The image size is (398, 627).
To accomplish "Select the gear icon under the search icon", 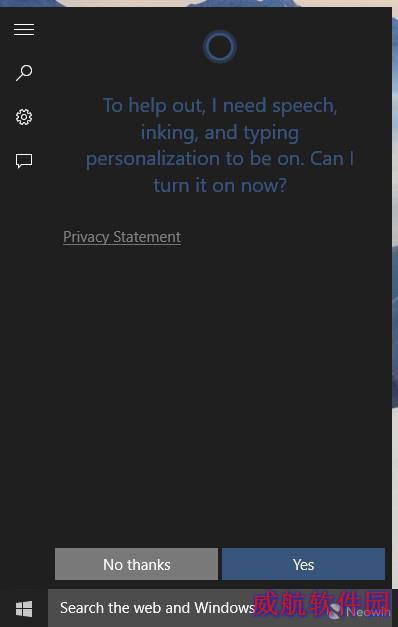I will 24,117.
